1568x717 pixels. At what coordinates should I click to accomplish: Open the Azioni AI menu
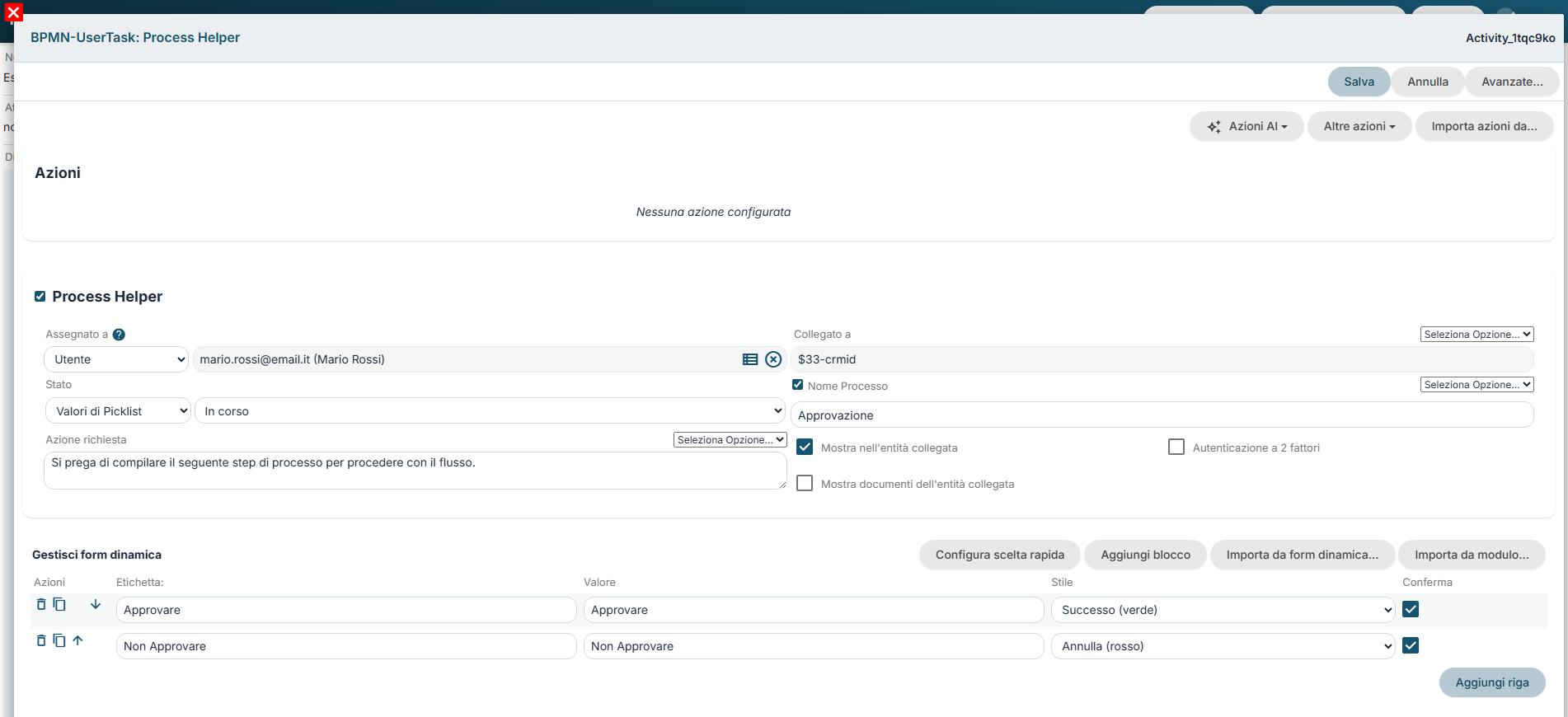1246,126
